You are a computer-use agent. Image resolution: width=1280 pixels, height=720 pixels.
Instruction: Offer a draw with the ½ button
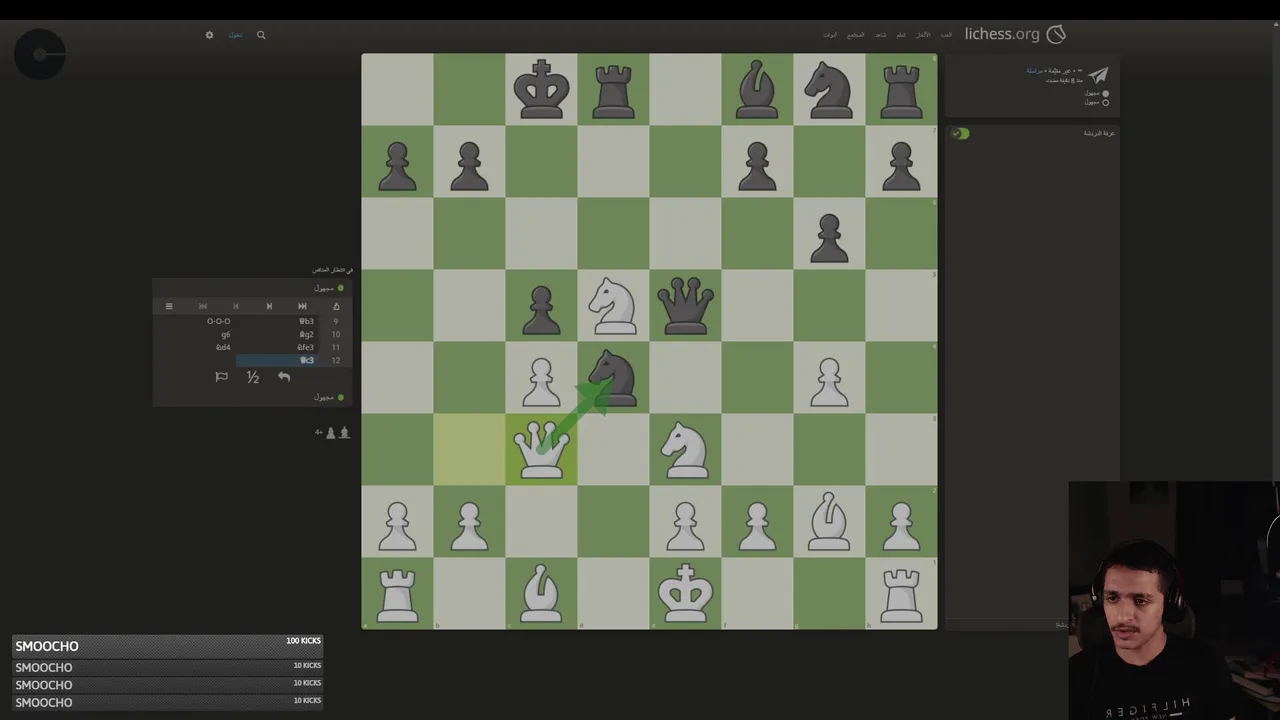click(253, 377)
